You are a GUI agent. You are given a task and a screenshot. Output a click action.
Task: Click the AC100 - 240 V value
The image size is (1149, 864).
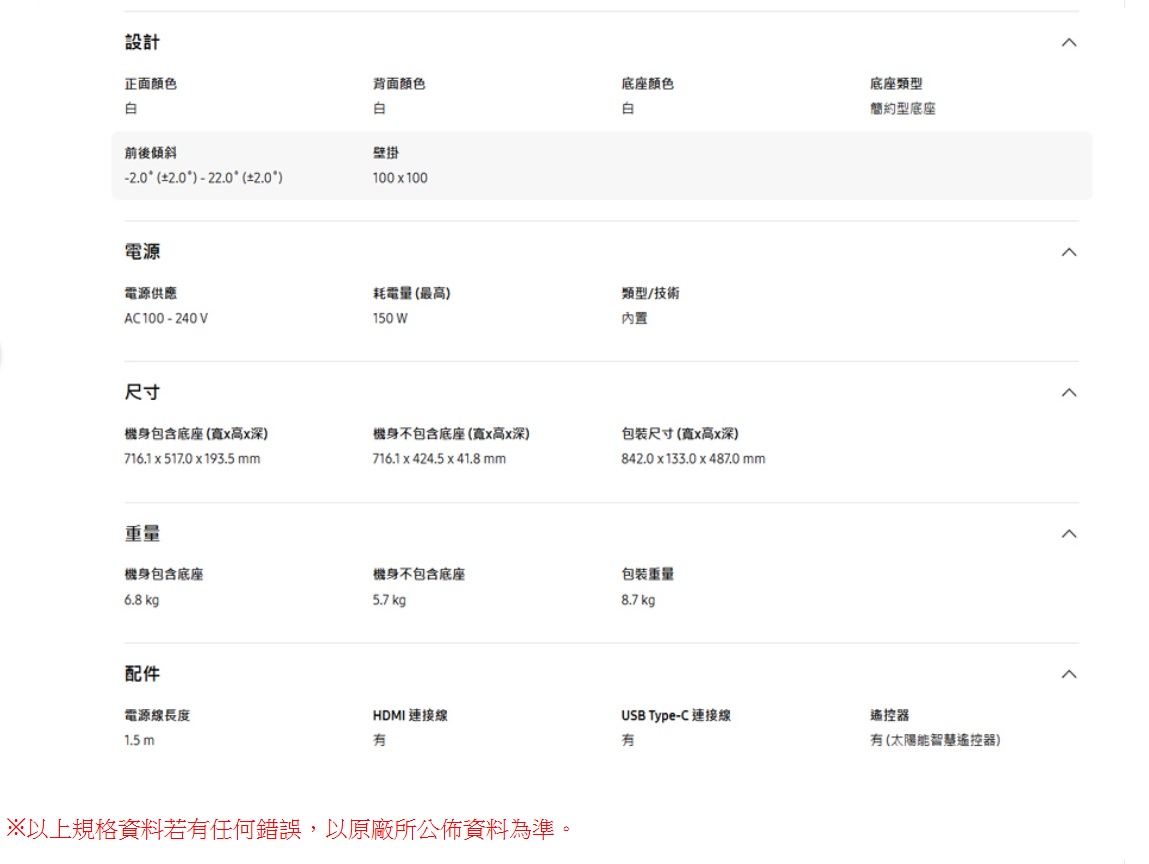click(x=166, y=319)
